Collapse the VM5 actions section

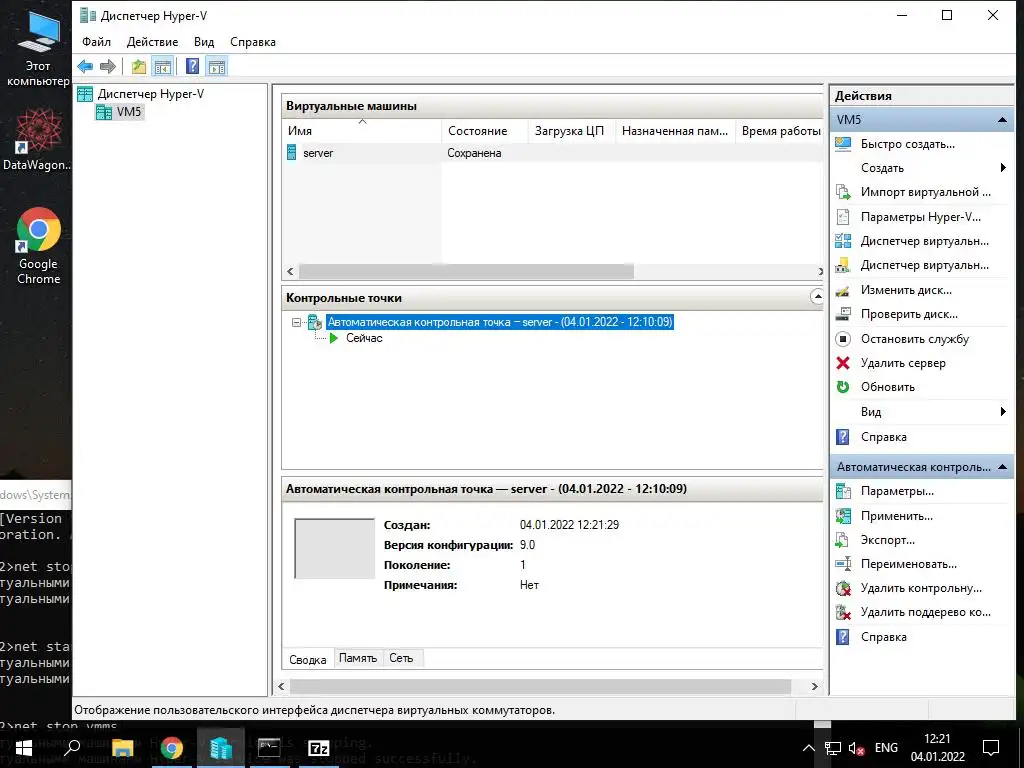1002,120
